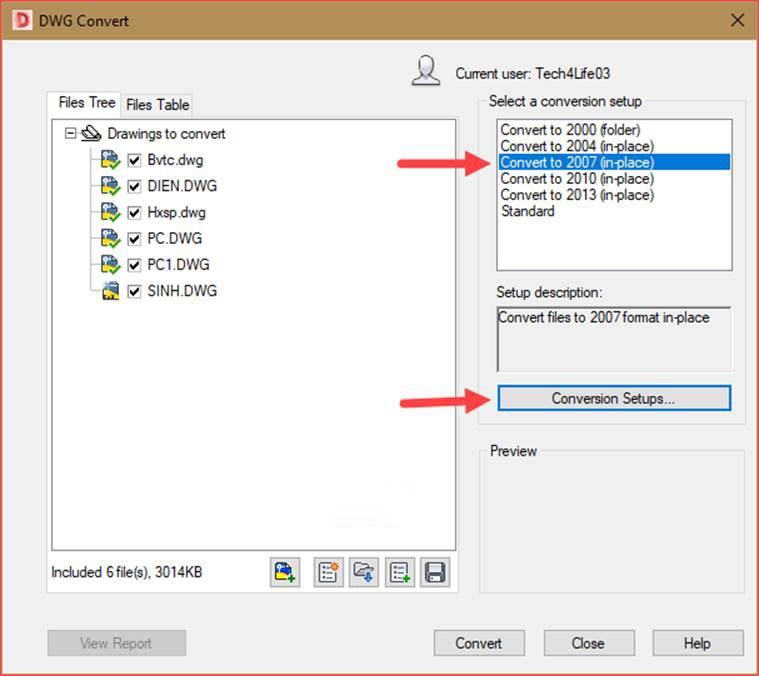Click the Preview pane area
This screenshot has height=676, width=759.
[x=612, y=523]
